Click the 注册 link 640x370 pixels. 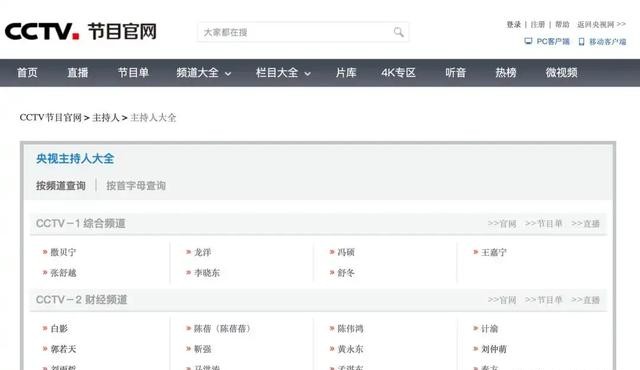pos(538,24)
